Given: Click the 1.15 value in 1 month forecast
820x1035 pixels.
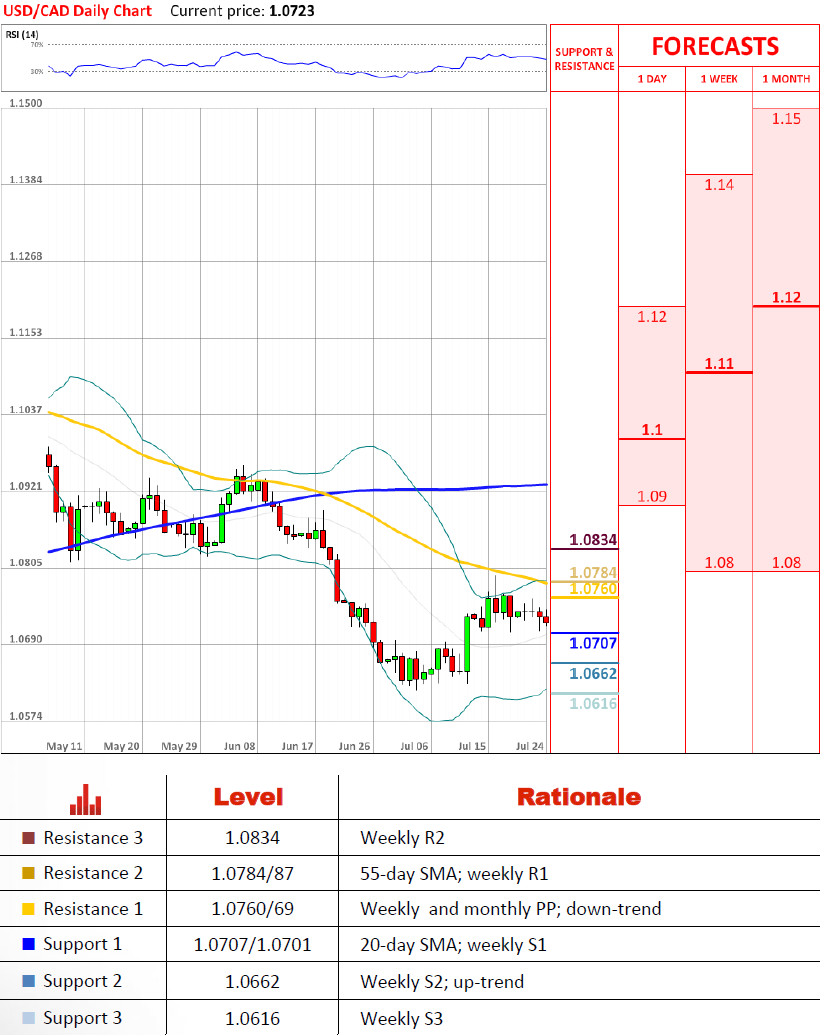Looking at the screenshot, I should [786, 119].
